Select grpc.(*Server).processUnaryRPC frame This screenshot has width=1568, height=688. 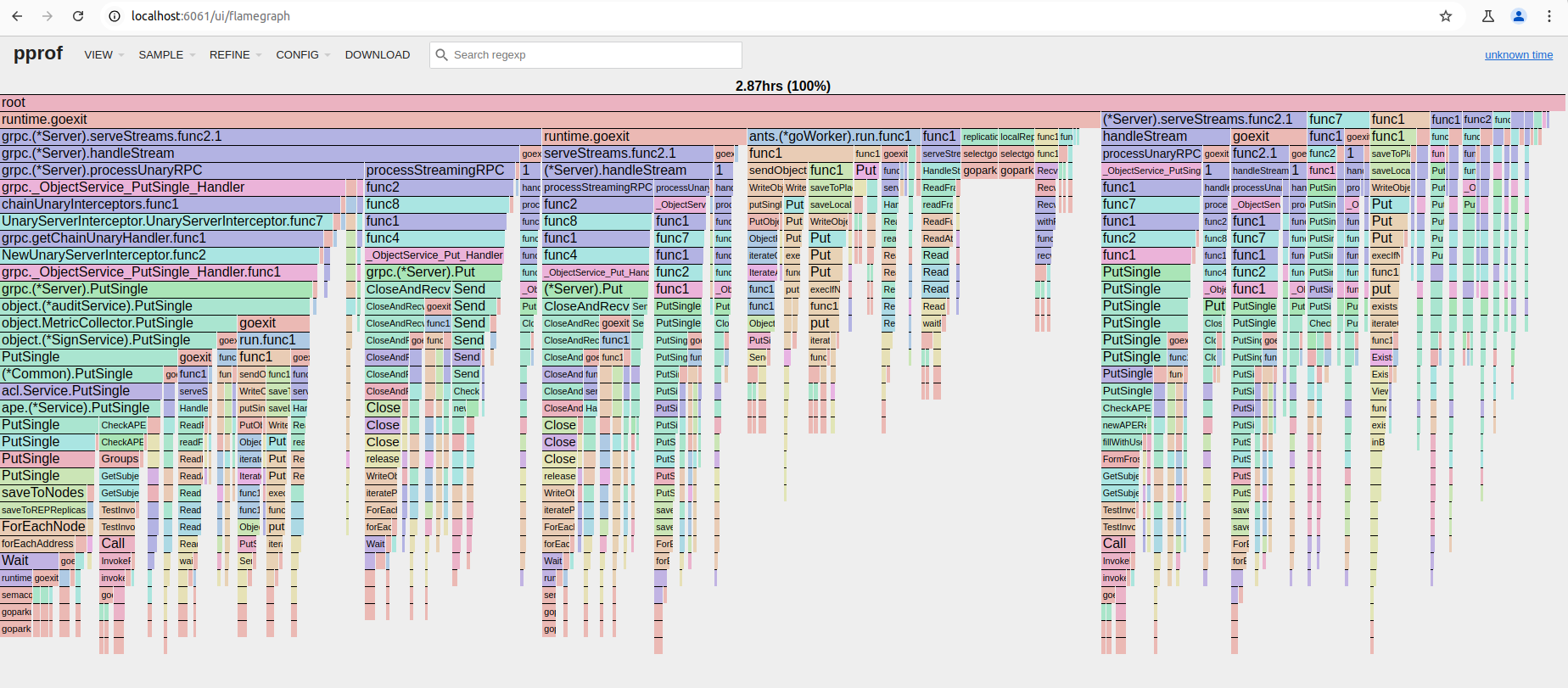click(x=182, y=171)
